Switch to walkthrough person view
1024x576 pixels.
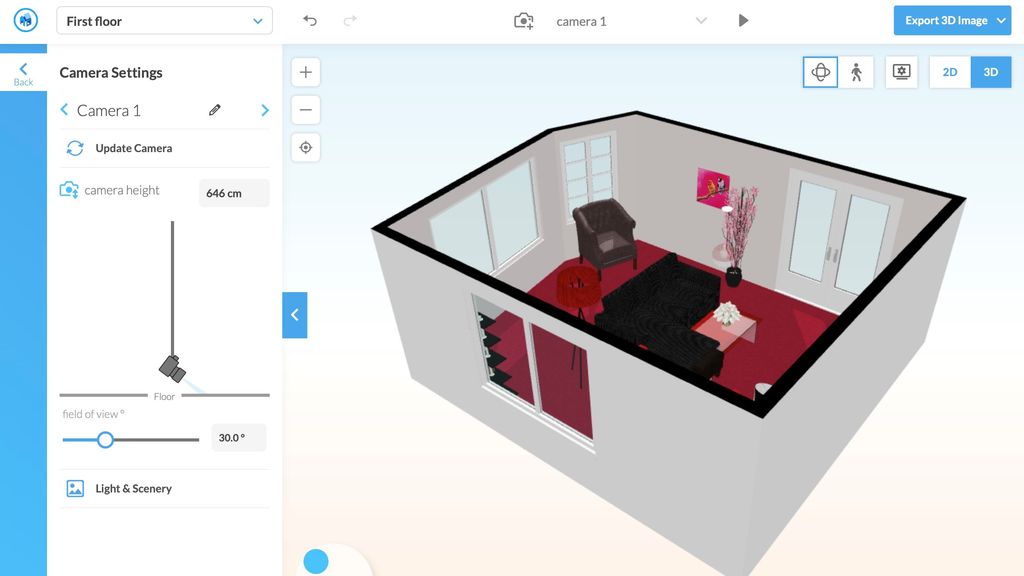(x=858, y=71)
